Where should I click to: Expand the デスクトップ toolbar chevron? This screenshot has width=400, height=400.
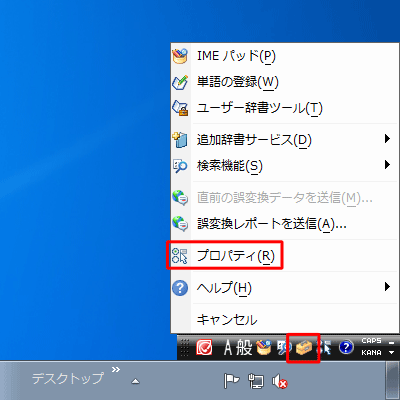tap(116, 369)
